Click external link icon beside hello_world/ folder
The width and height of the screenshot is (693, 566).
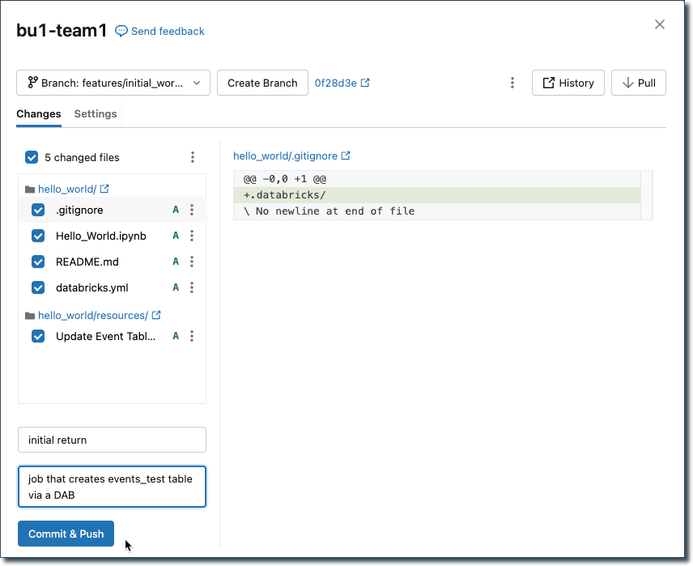pyautogui.click(x=105, y=189)
